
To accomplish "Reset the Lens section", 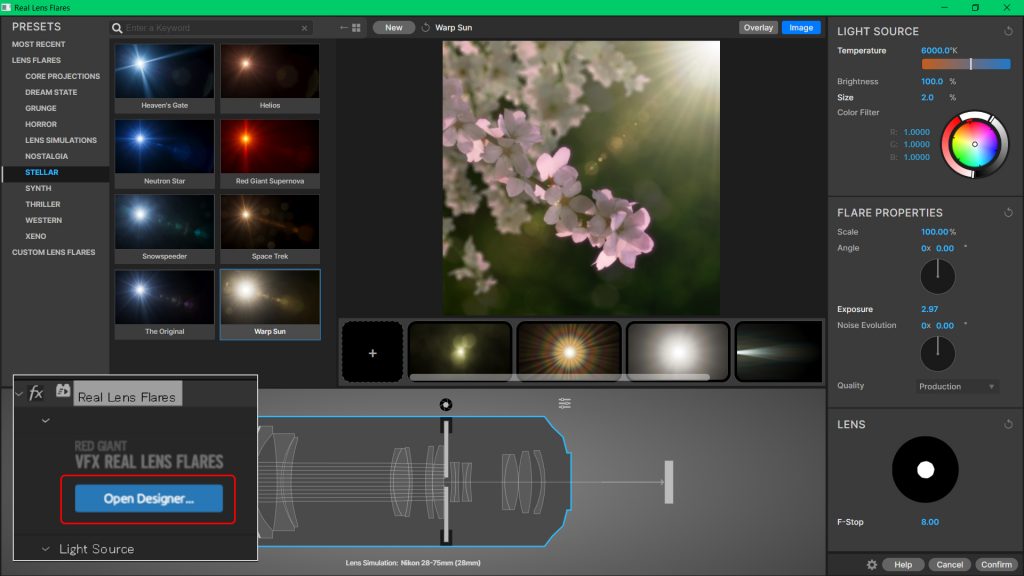I will pos(1008,425).
